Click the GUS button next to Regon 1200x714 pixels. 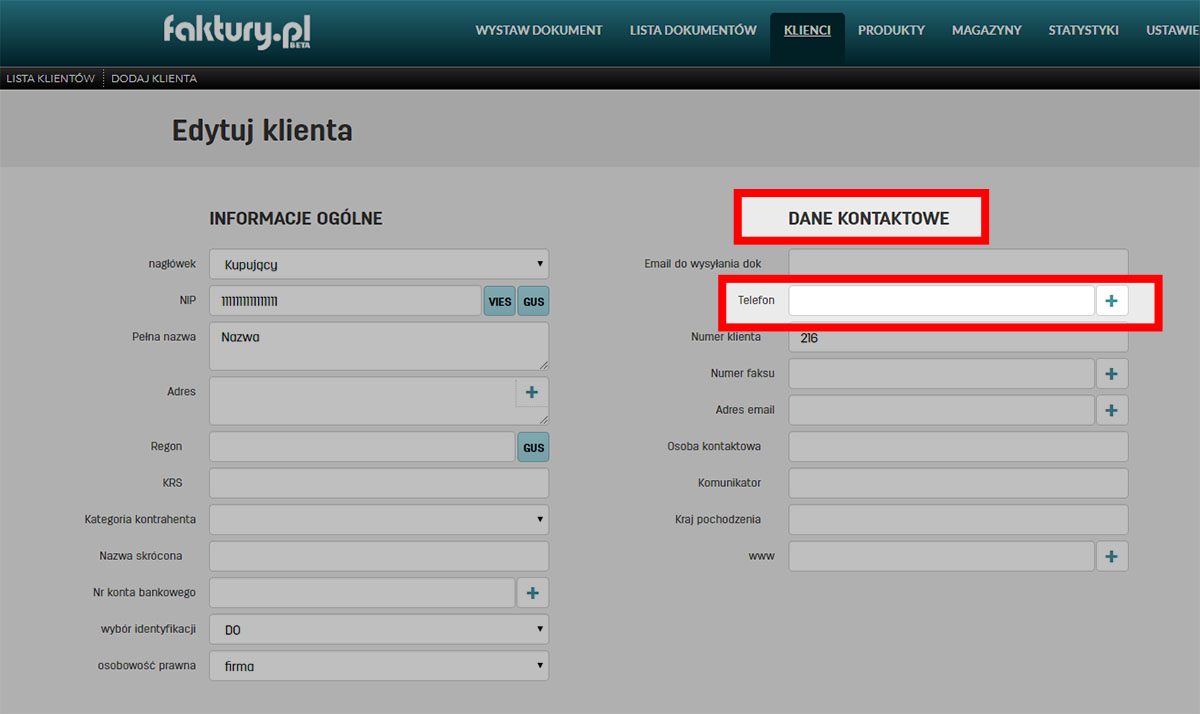pos(534,447)
